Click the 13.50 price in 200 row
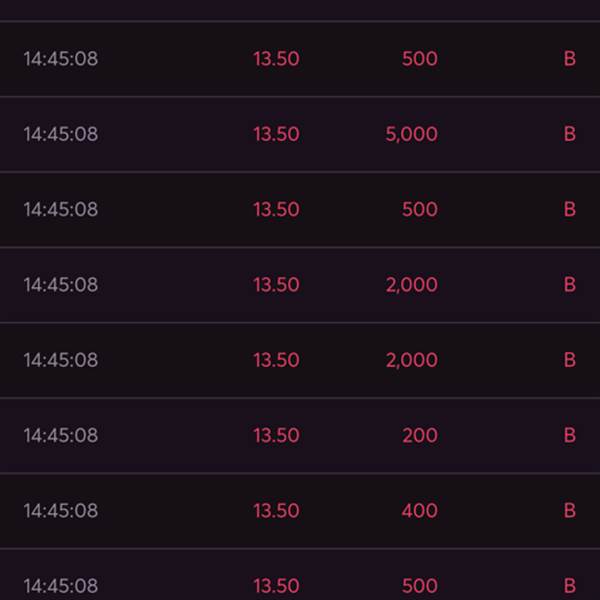Image resolution: width=600 pixels, height=600 pixels. click(x=276, y=435)
